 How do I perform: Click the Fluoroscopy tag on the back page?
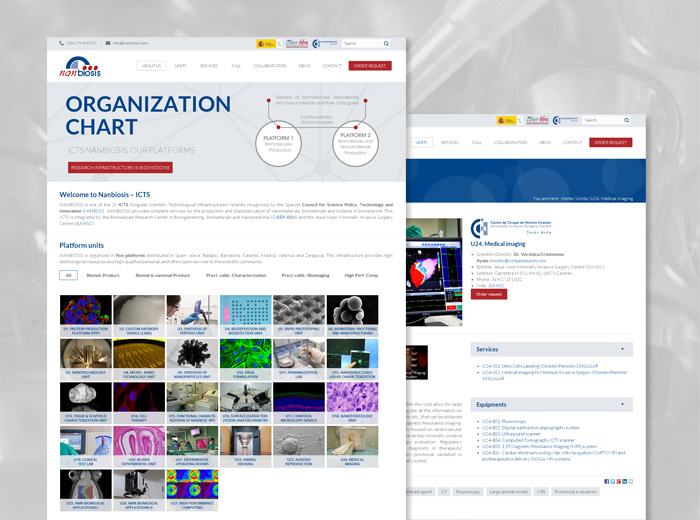pos(468,492)
